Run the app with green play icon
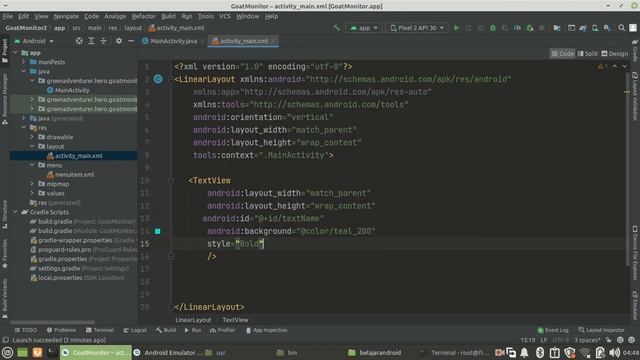640x360 pixels. (x=456, y=28)
